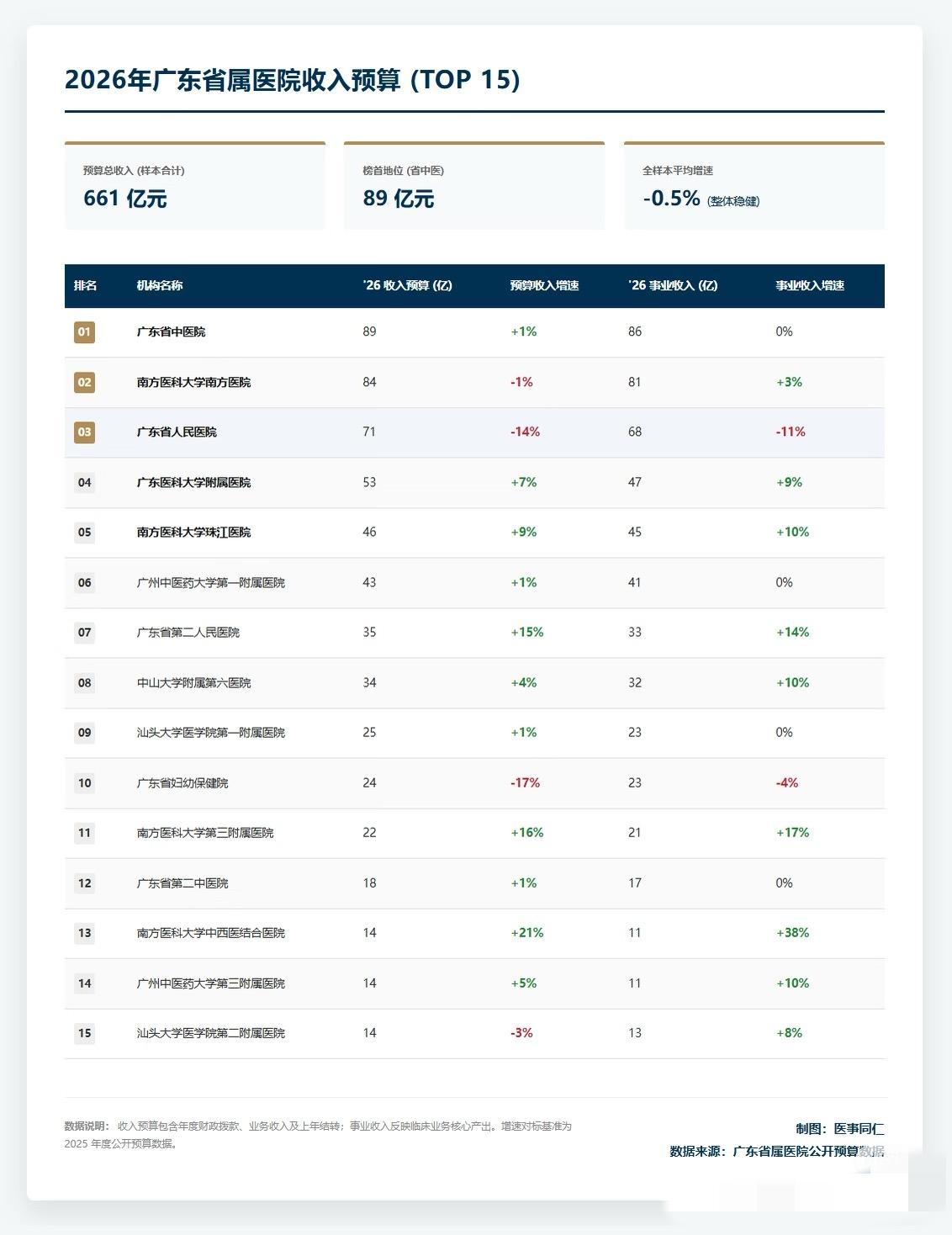
Task: Click the 预算收入增速 column header
Action: click(544, 285)
